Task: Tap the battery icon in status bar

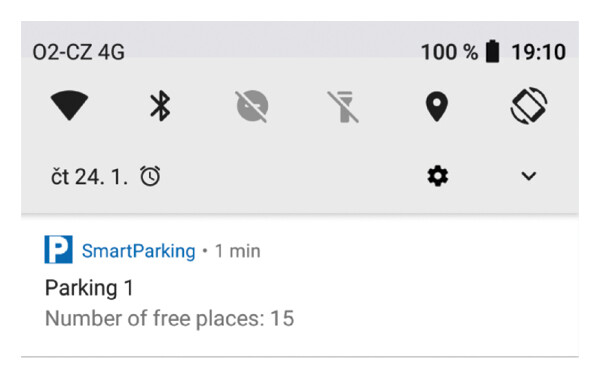Action: point(492,51)
